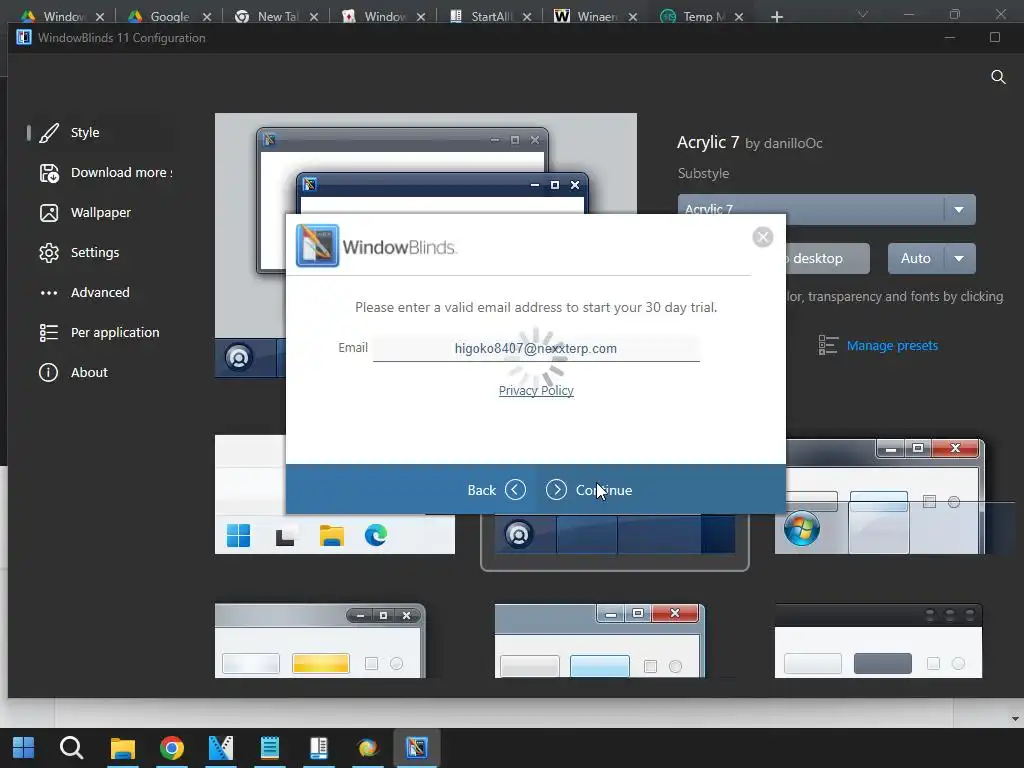1024x768 pixels.
Task: Click the WindowBlinds logo in dialog
Action: coord(377,246)
